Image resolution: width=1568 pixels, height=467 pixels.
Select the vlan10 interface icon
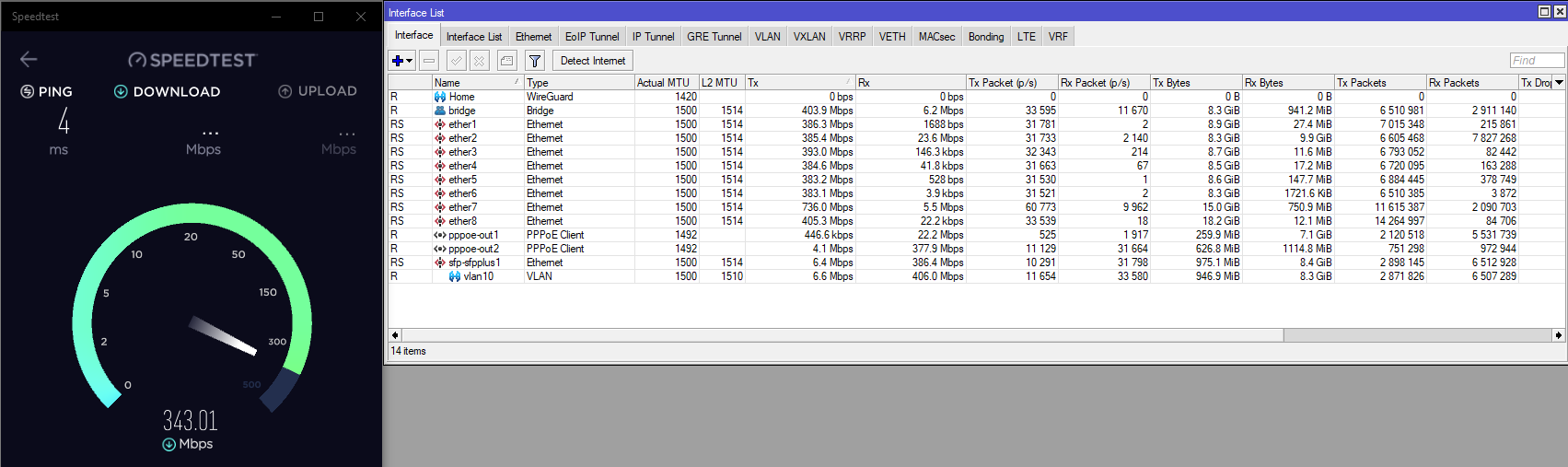pyautogui.click(x=455, y=276)
